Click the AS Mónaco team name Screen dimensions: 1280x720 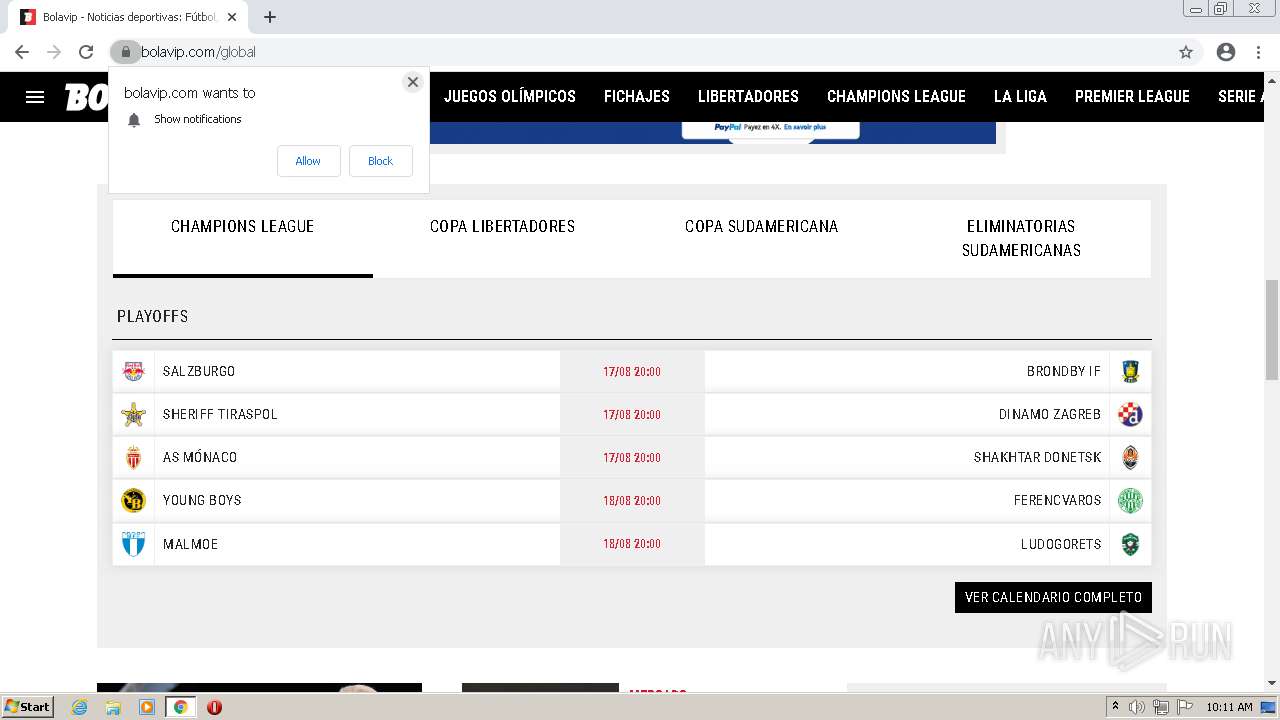pyautogui.click(x=200, y=457)
